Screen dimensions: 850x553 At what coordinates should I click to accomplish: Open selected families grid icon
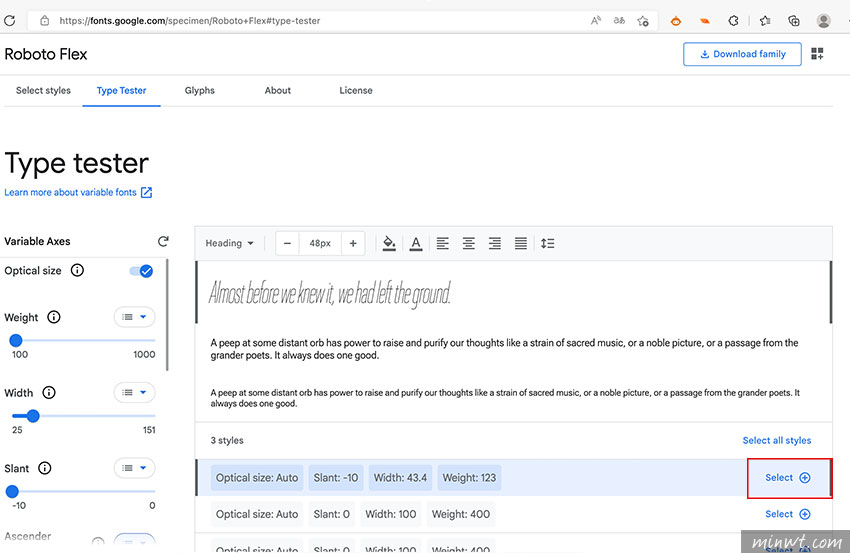click(817, 54)
